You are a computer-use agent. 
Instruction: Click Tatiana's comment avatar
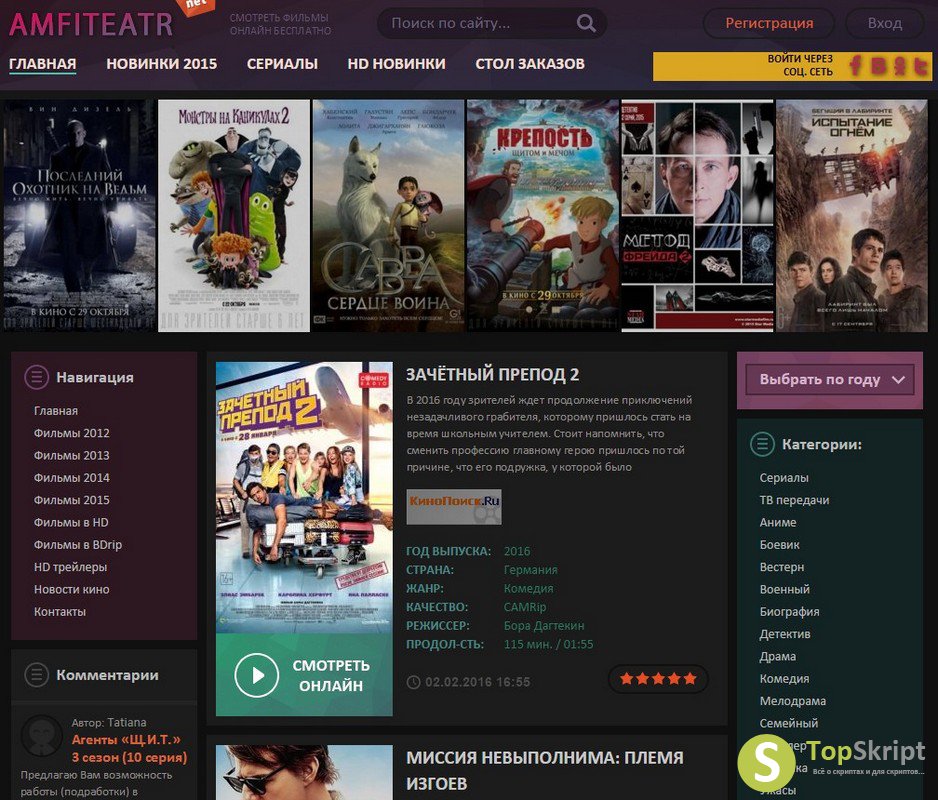[x=41, y=736]
